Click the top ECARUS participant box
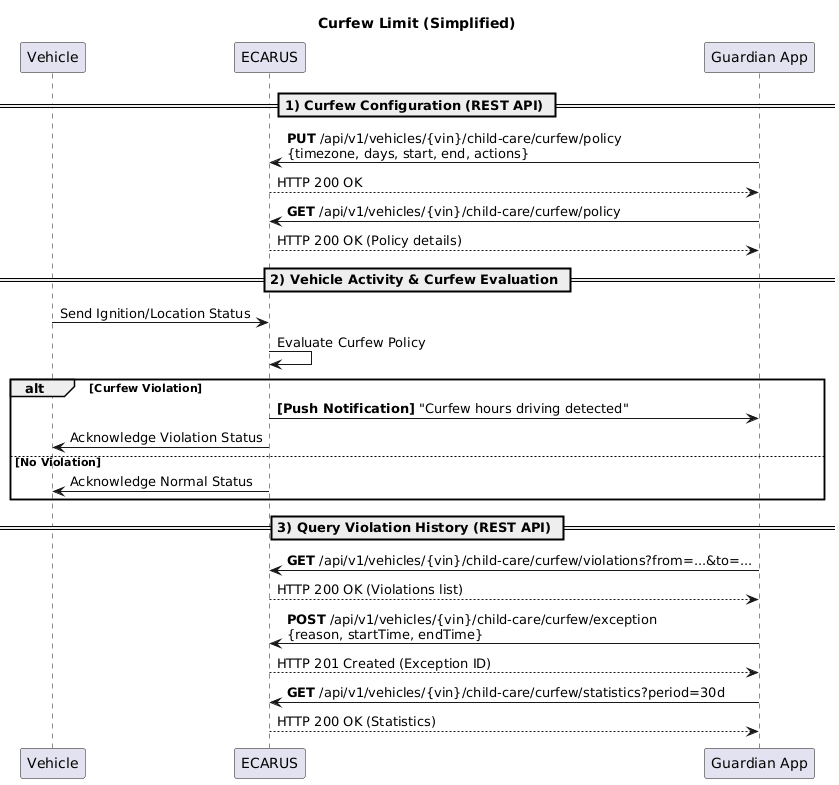The height and width of the screenshot is (785, 839). (270, 57)
